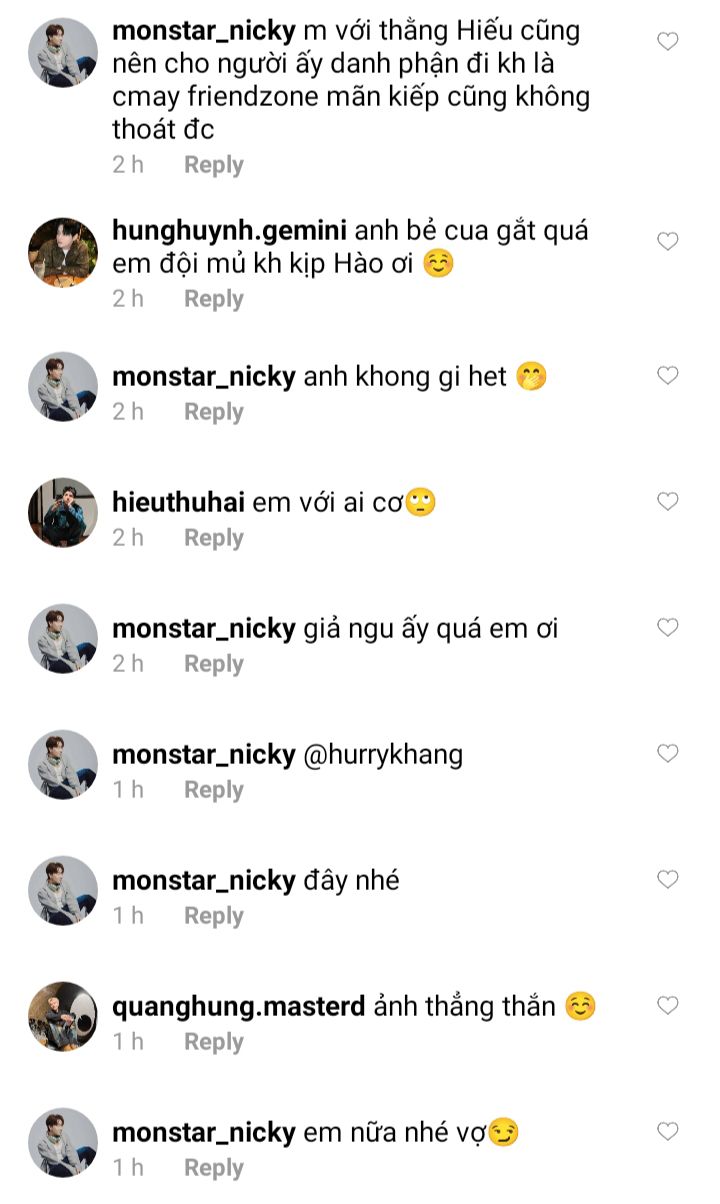
Task: Like the 'anh khong gi het' comment
Action: 667,375
